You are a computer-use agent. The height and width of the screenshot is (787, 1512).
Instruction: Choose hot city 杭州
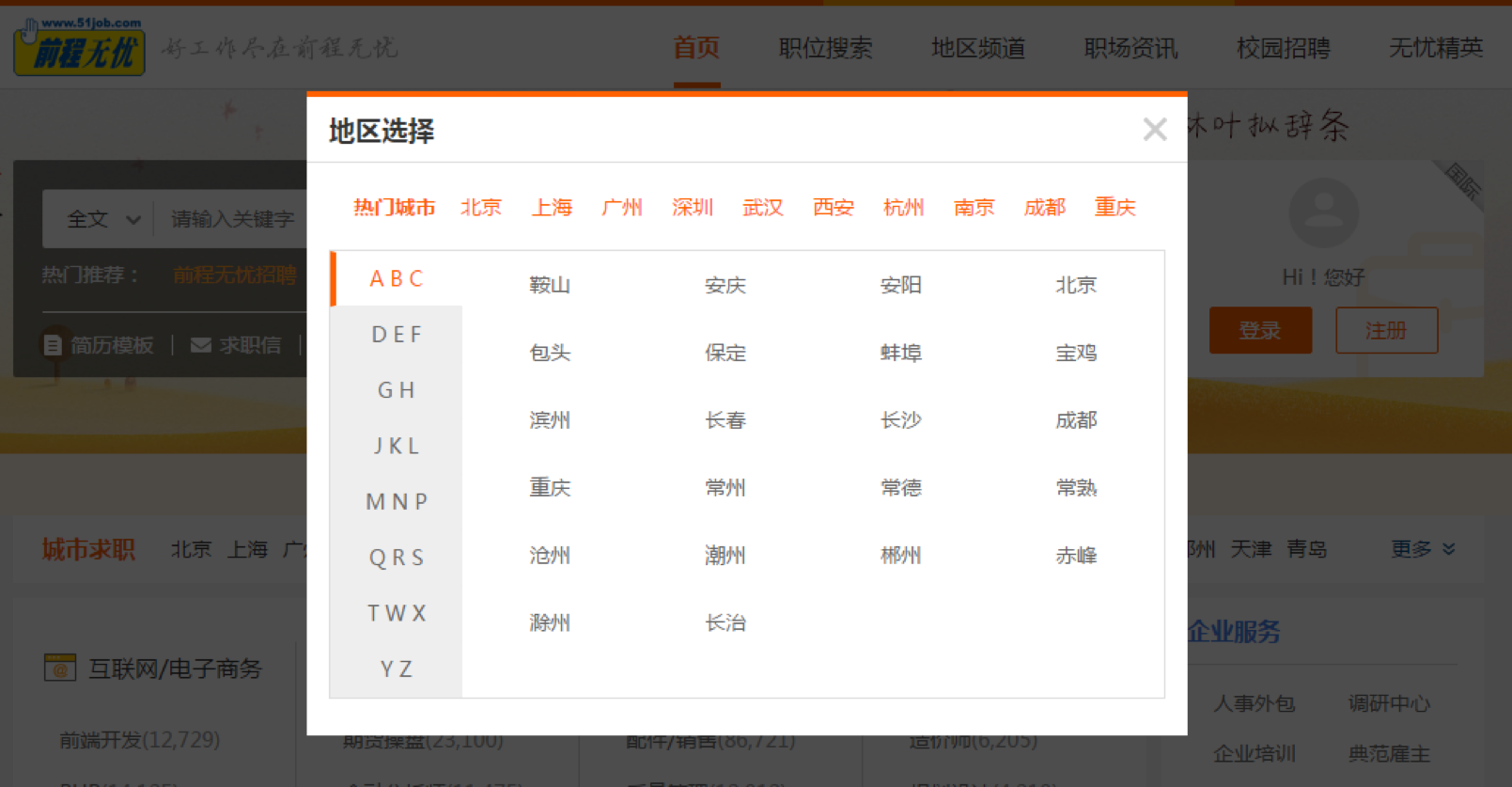[x=904, y=207]
